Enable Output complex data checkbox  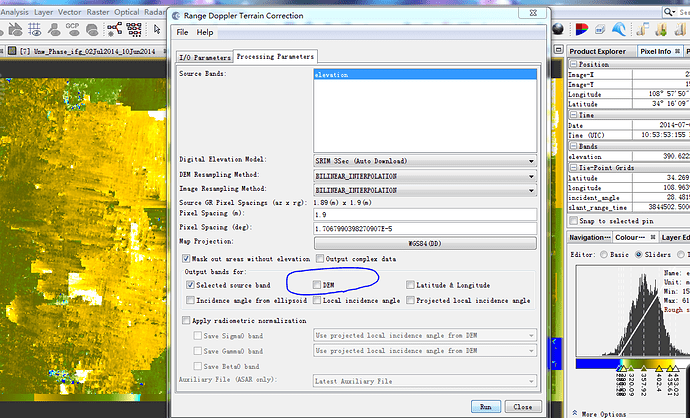pyautogui.click(x=320, y=259)
